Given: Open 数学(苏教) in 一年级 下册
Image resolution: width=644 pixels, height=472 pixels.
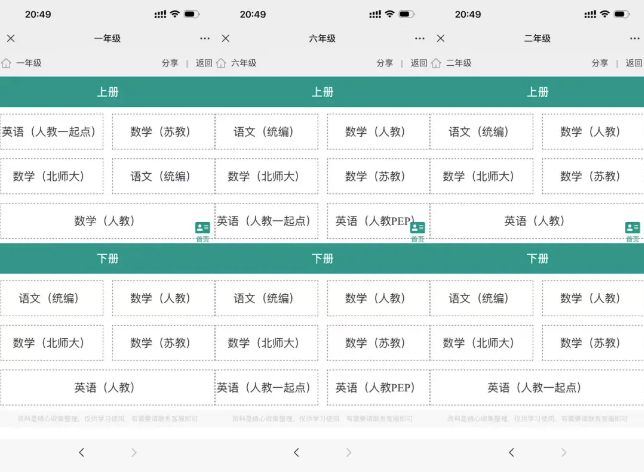Looking at the screenshot, I should click(x=163, y=343).
